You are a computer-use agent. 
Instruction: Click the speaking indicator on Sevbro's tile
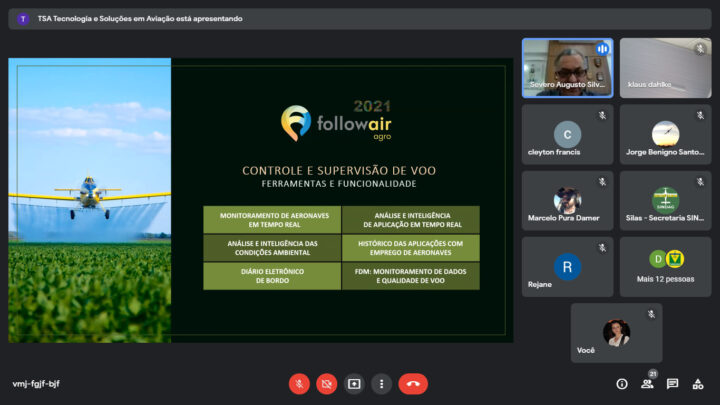(x=602, y=48)
